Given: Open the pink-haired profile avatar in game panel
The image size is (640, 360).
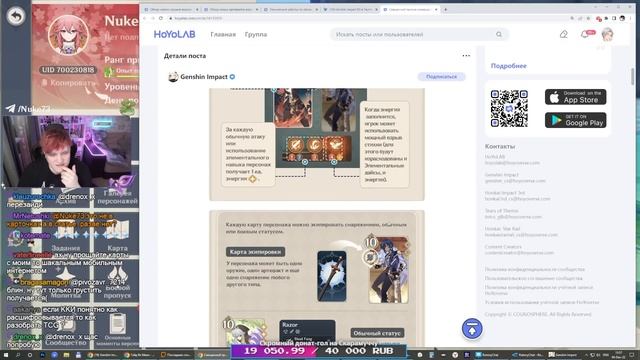Looking at the screenshot, I should click(69, 35).
